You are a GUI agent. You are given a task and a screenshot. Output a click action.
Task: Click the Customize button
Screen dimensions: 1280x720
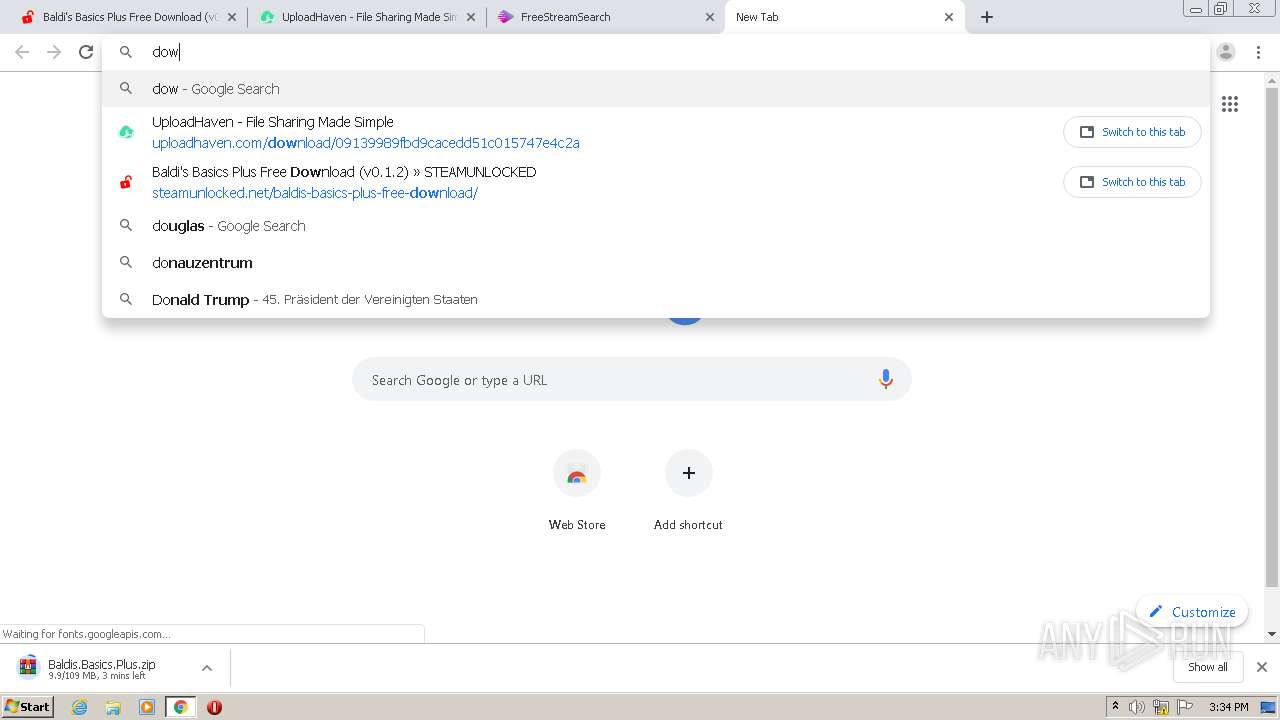1192,612
